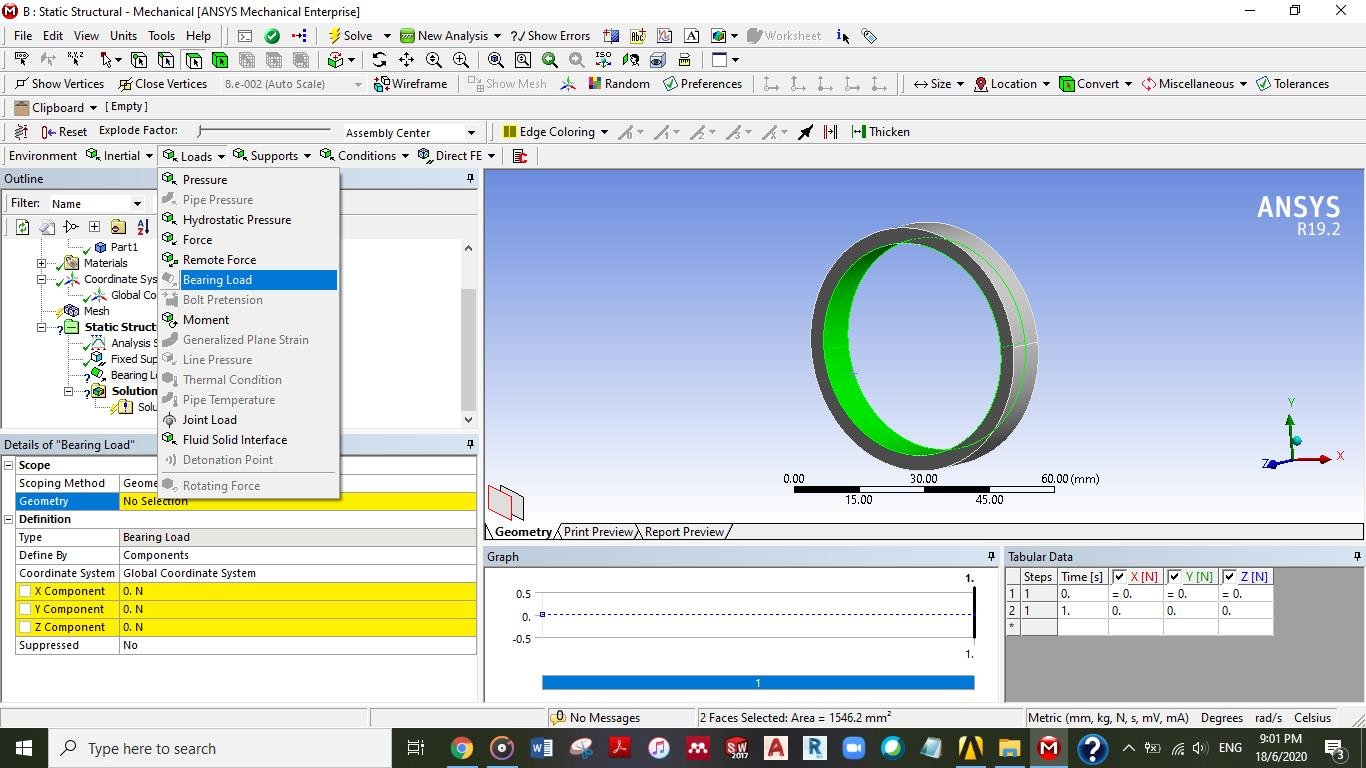Click the blue step bar under Graph
This screenshot has height=768, width=1366.
coord(758,683)
